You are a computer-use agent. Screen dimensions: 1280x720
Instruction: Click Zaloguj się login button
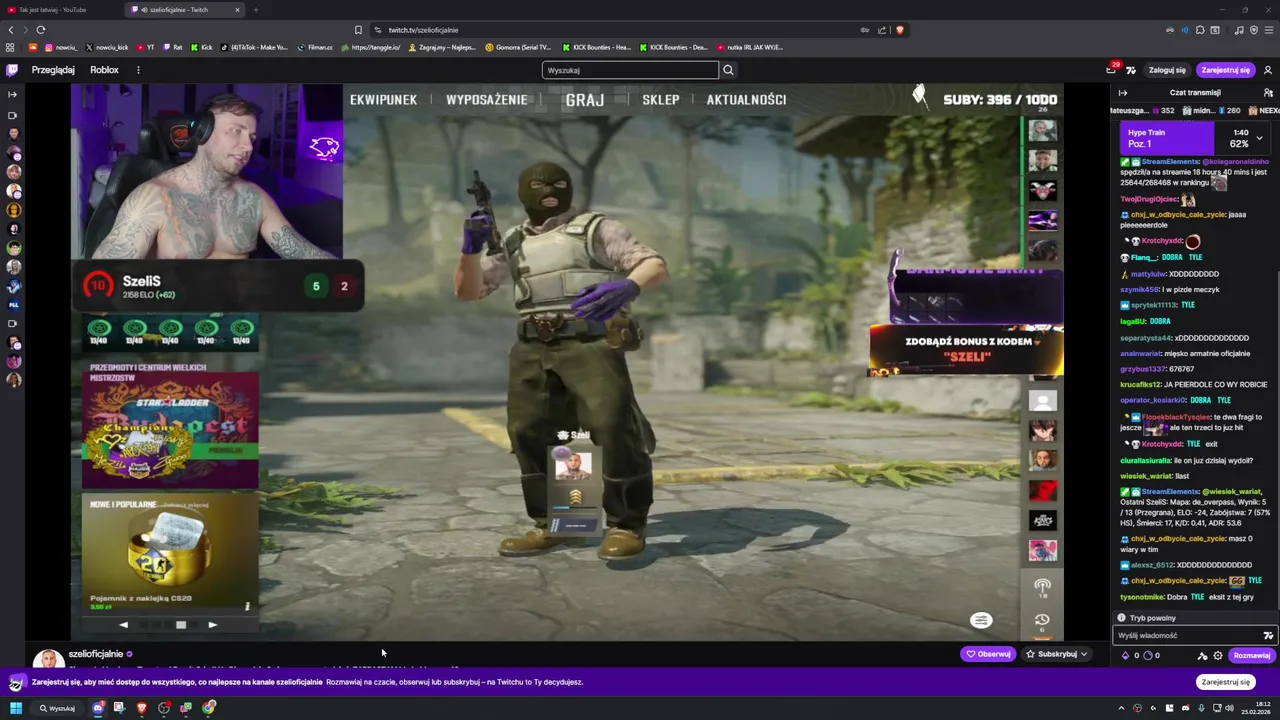(1167, 70)
